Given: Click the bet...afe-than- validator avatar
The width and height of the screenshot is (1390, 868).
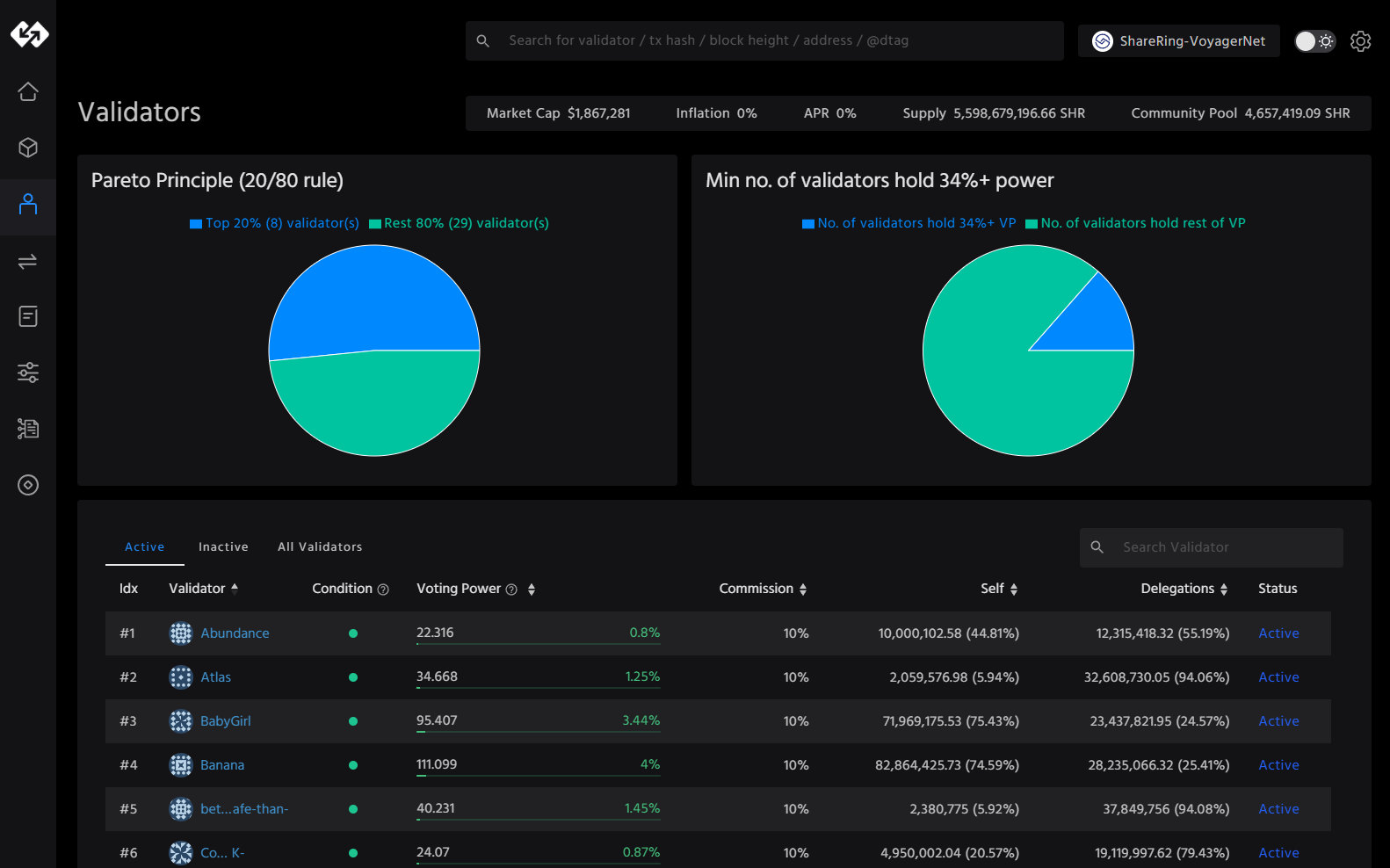Looking at the screenshot, I should 181,809.
